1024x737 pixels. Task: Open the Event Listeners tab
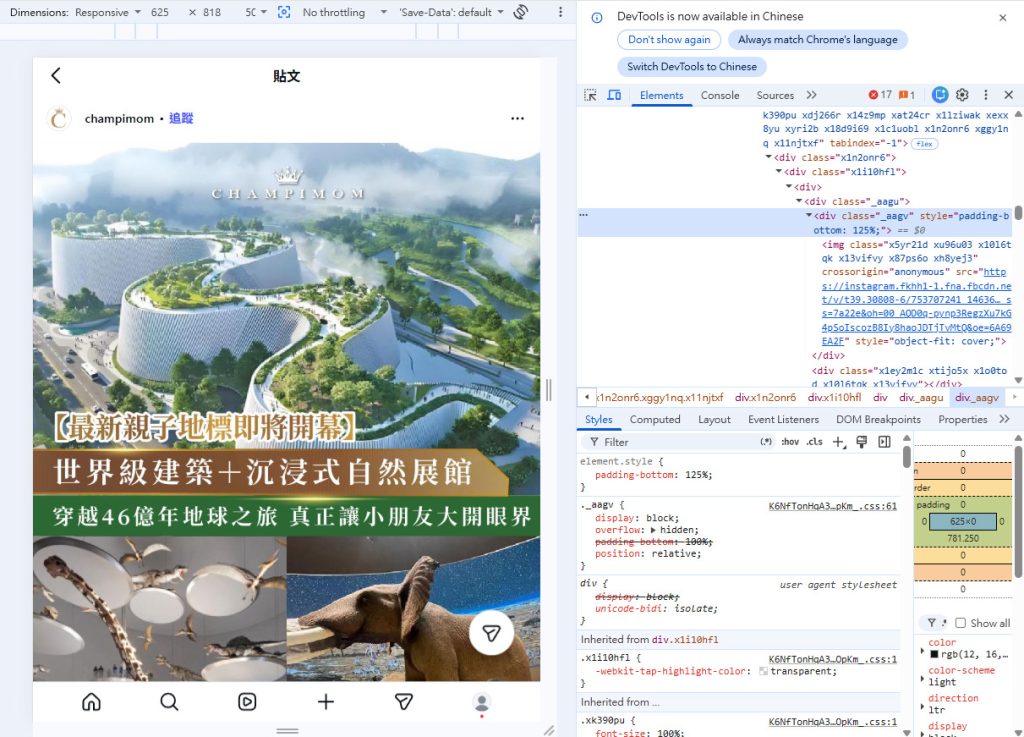[783, 419]
